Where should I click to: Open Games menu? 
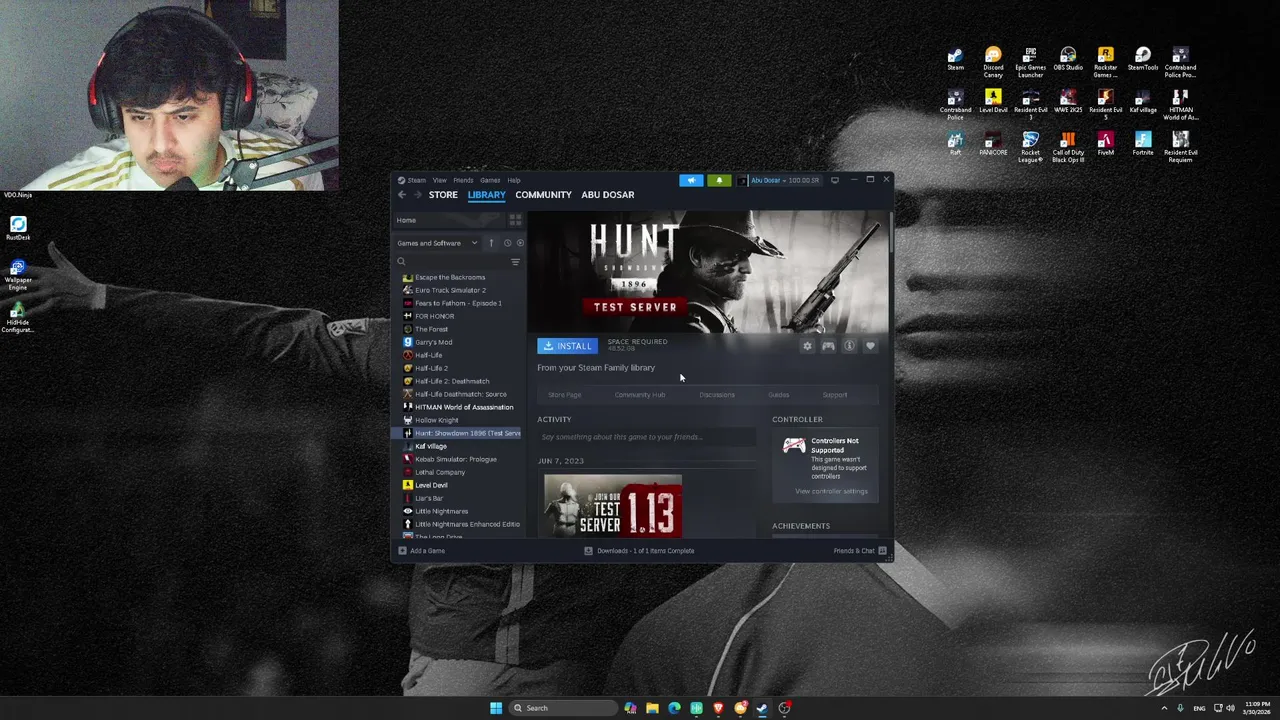click(x=490, y=180)
